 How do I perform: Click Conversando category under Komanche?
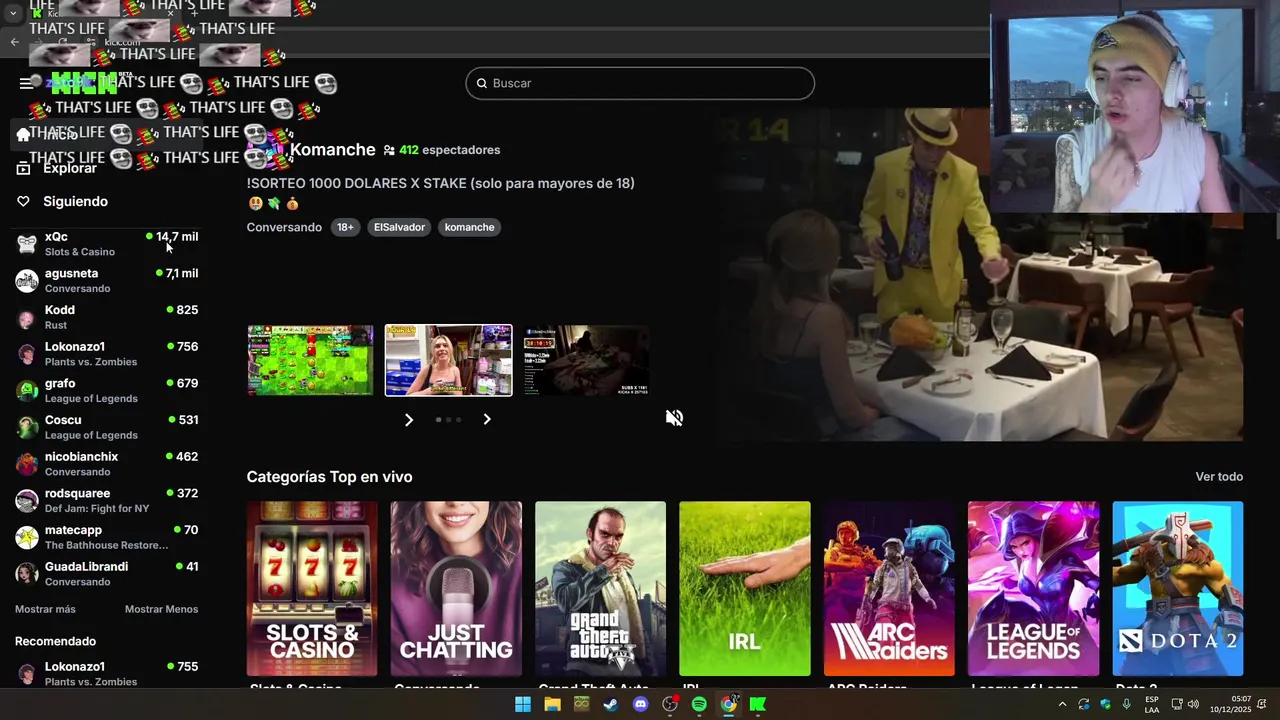[x=284, y=227]
